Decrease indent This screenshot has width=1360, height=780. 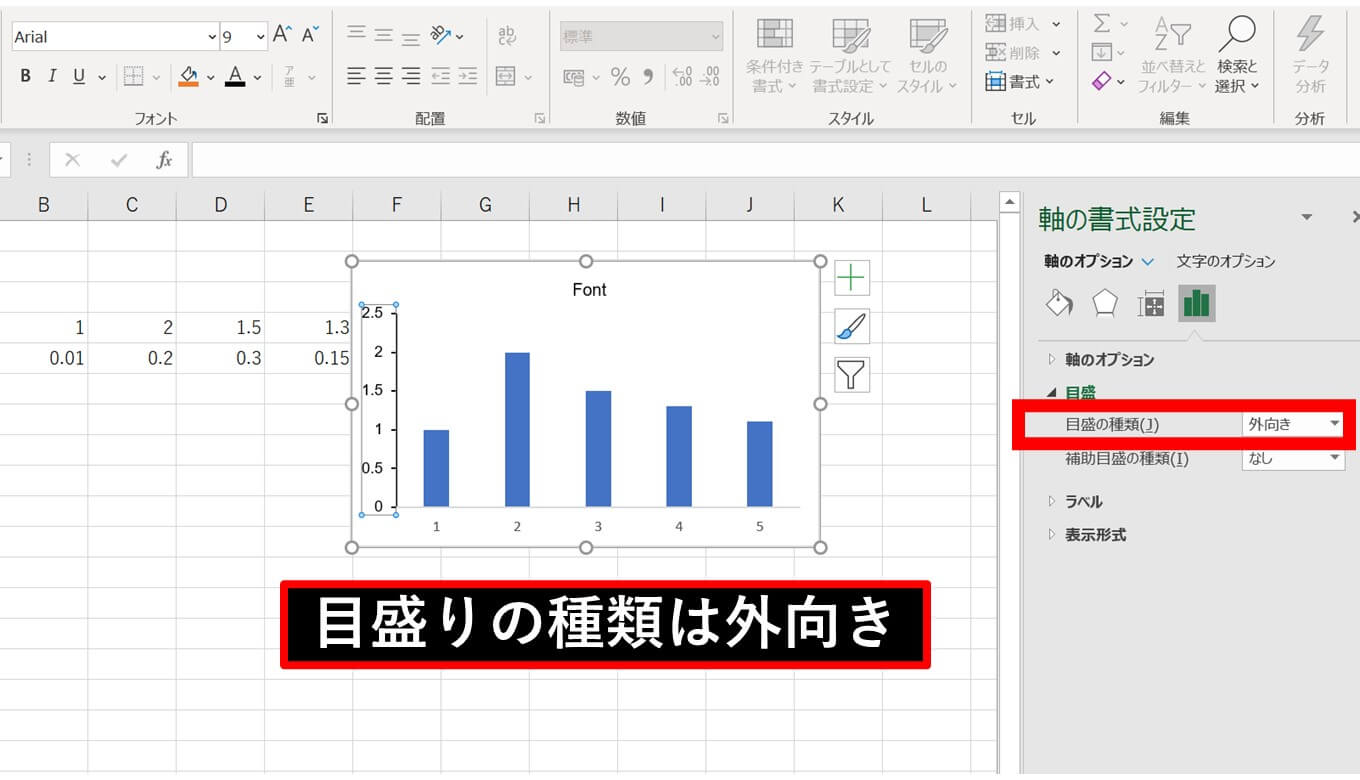click(x=440, y=76)
